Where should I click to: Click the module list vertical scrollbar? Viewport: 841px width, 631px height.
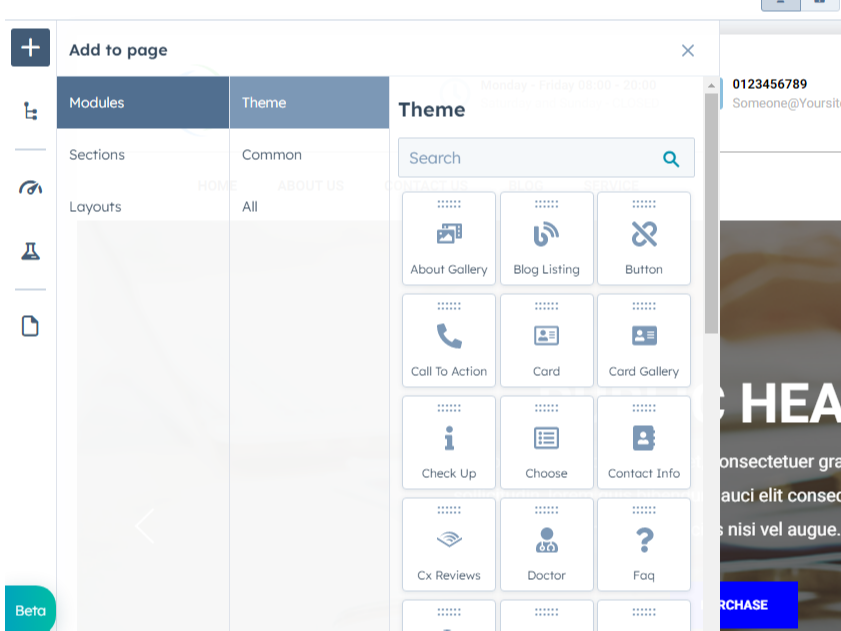pos(711,220)
